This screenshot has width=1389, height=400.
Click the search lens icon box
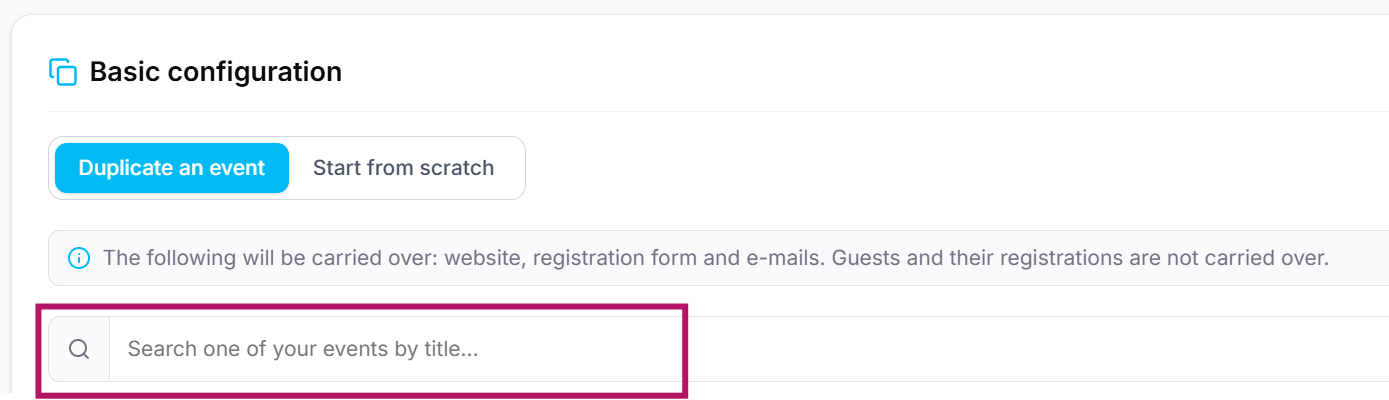click(79, 349)
